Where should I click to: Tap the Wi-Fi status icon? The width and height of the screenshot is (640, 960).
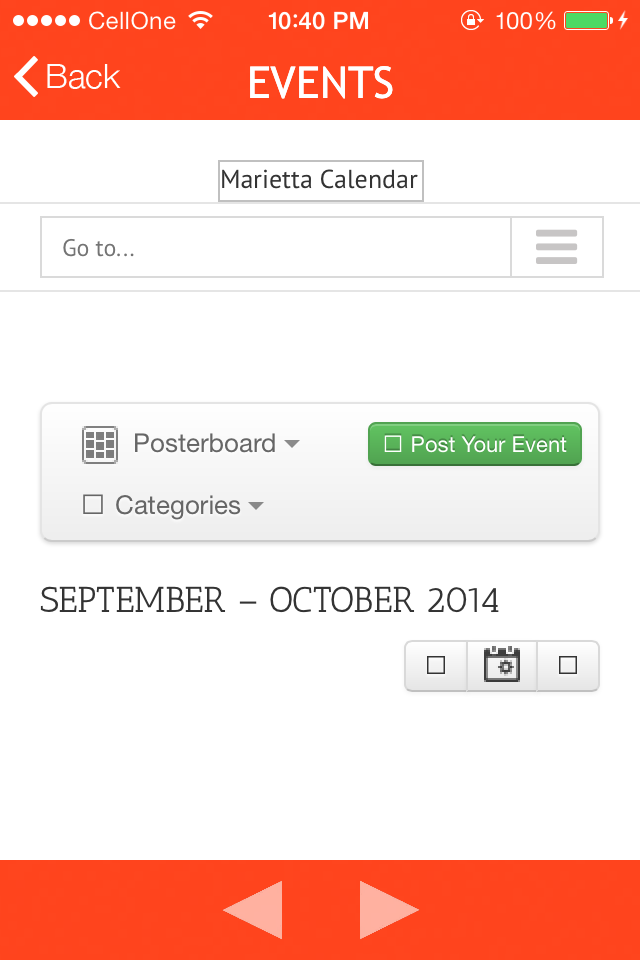pos(201,20)
